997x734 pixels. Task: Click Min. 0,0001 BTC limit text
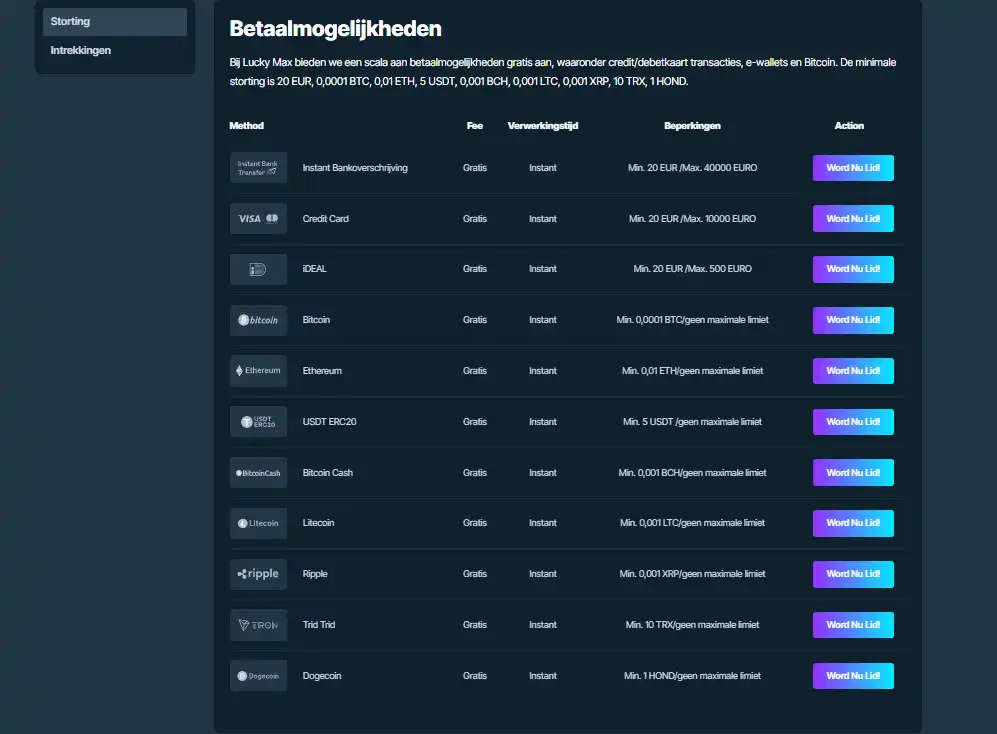tap(692, 320)
